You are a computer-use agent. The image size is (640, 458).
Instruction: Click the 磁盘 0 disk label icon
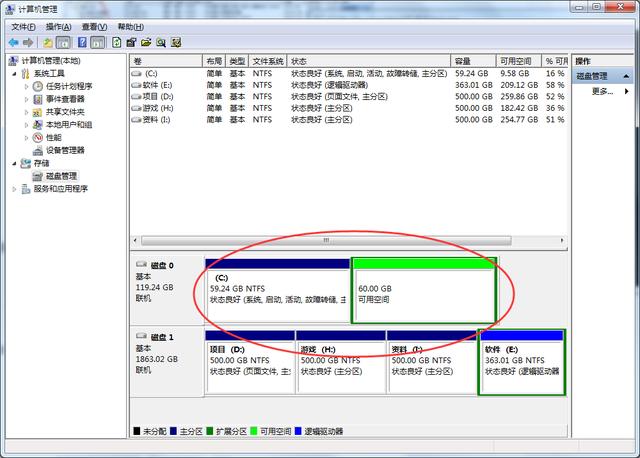[x=142, y=265]
